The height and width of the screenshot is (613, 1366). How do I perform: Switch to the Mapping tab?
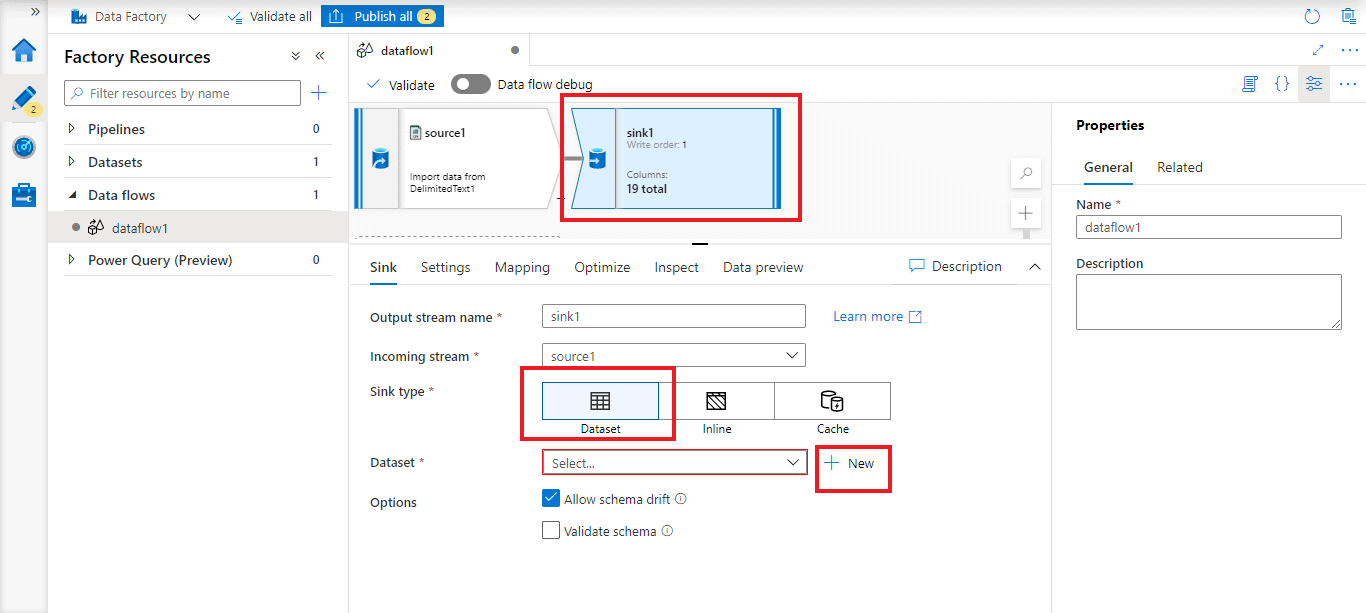(x=522, y=267)
